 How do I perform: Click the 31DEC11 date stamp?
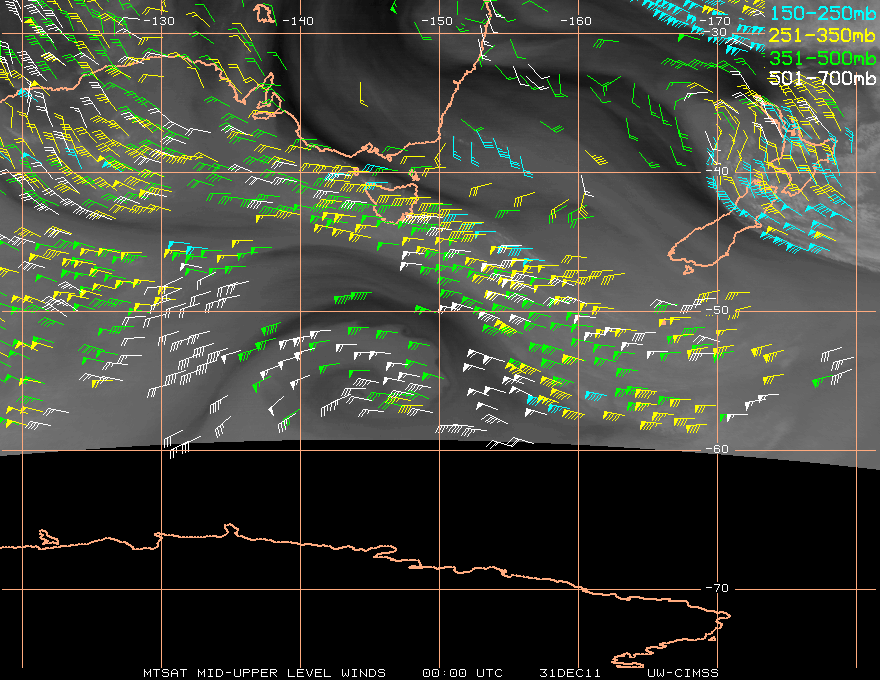tap(570, 673)
